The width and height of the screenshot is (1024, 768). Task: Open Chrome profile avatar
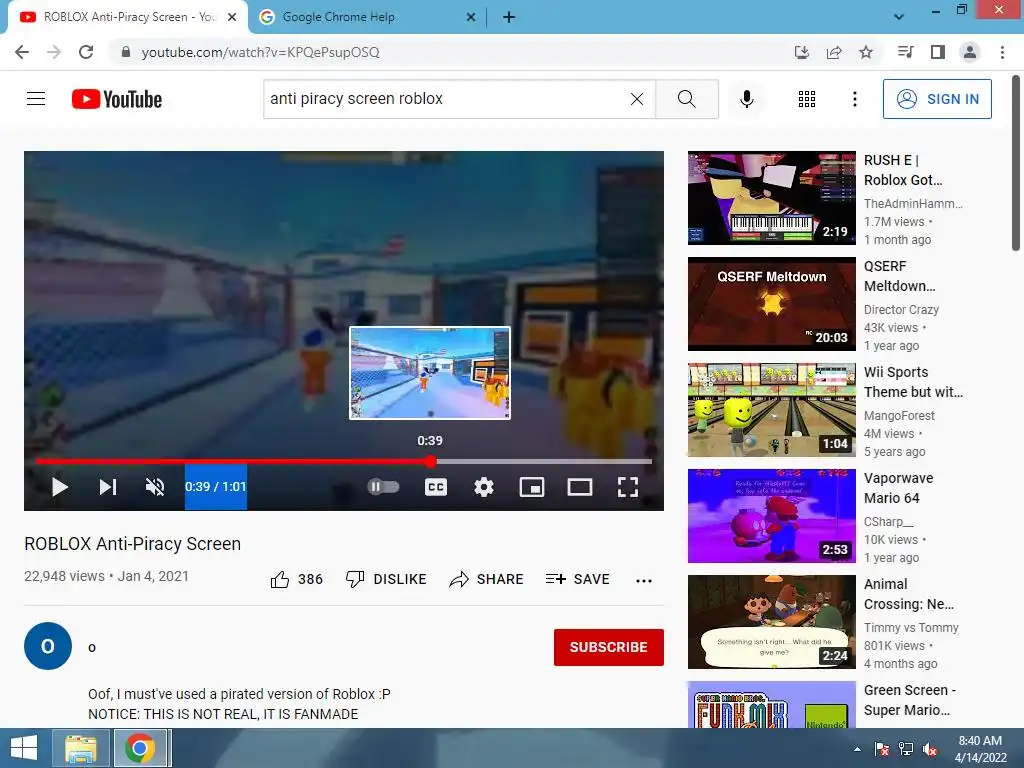tap(970, 52)
